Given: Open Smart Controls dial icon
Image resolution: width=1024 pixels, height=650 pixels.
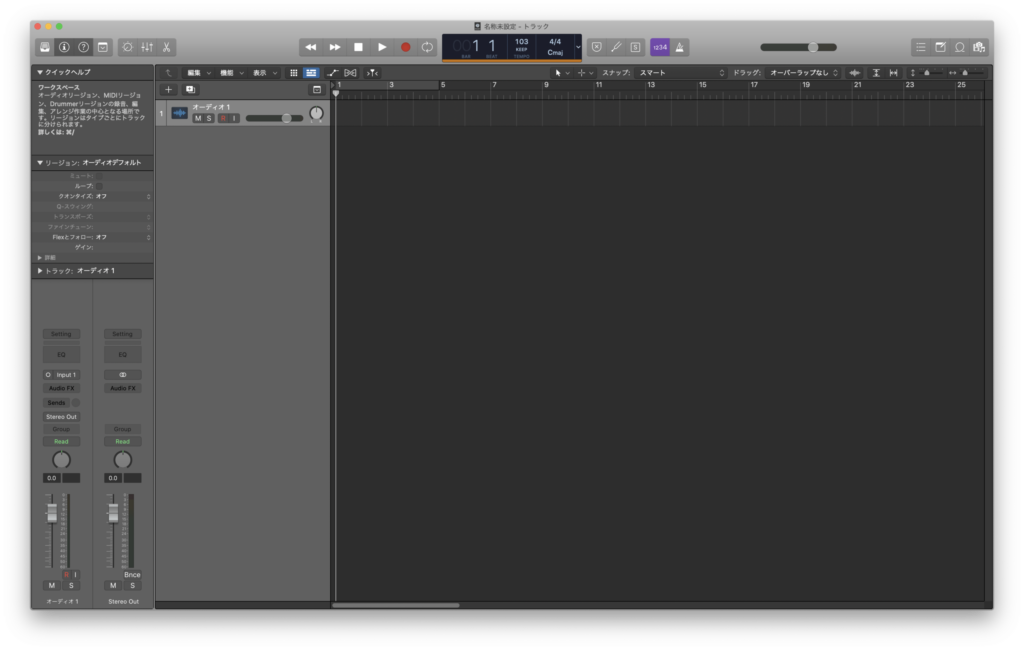Looking at the screenshot, I should pos(127,47).
